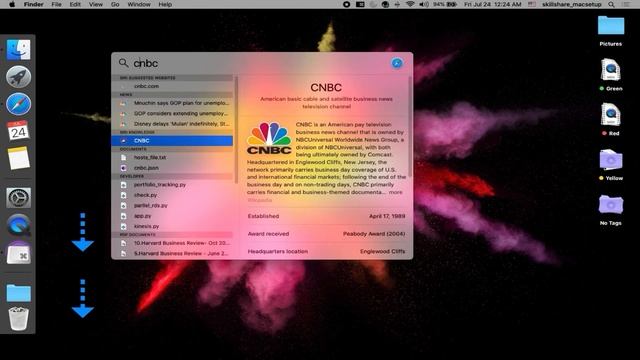Image resolution: width=640 pixels, height=360 pixels.
Task: Select the cnbc.json document result
Action: click(172, 168)
